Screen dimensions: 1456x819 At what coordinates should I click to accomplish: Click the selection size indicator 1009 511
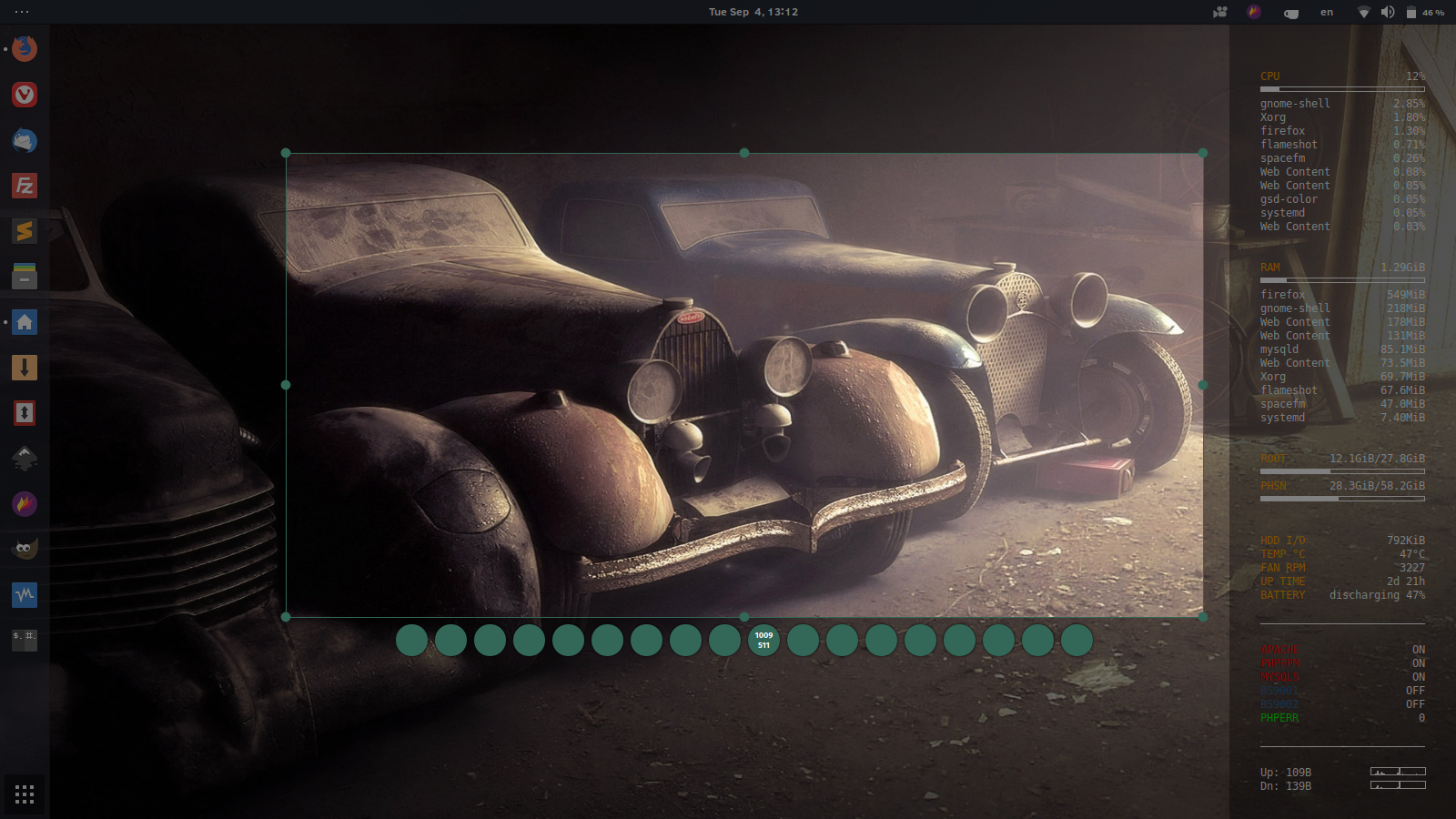pos(763,640)
